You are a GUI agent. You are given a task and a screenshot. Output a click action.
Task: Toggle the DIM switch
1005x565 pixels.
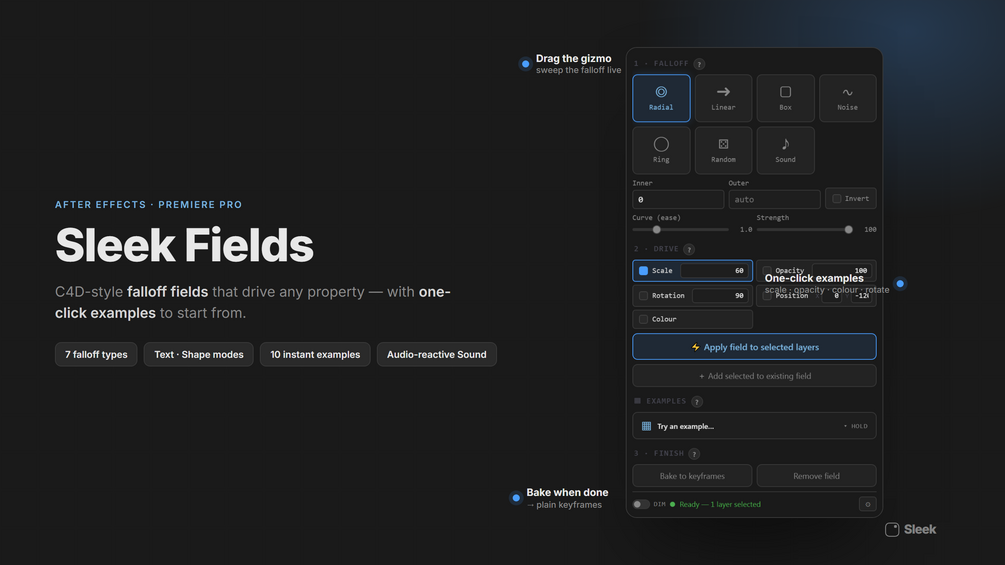[641, 504]
